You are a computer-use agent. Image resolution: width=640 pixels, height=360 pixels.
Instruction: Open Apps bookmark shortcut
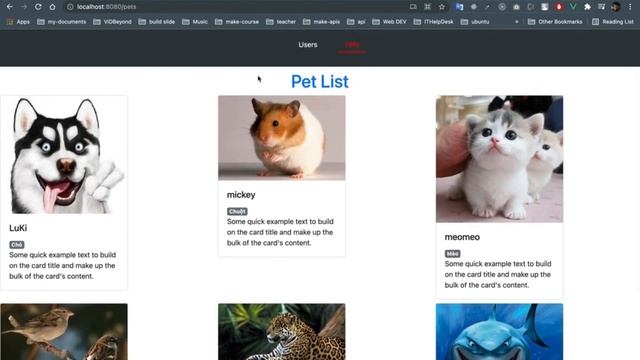click(x=18, y=22)
